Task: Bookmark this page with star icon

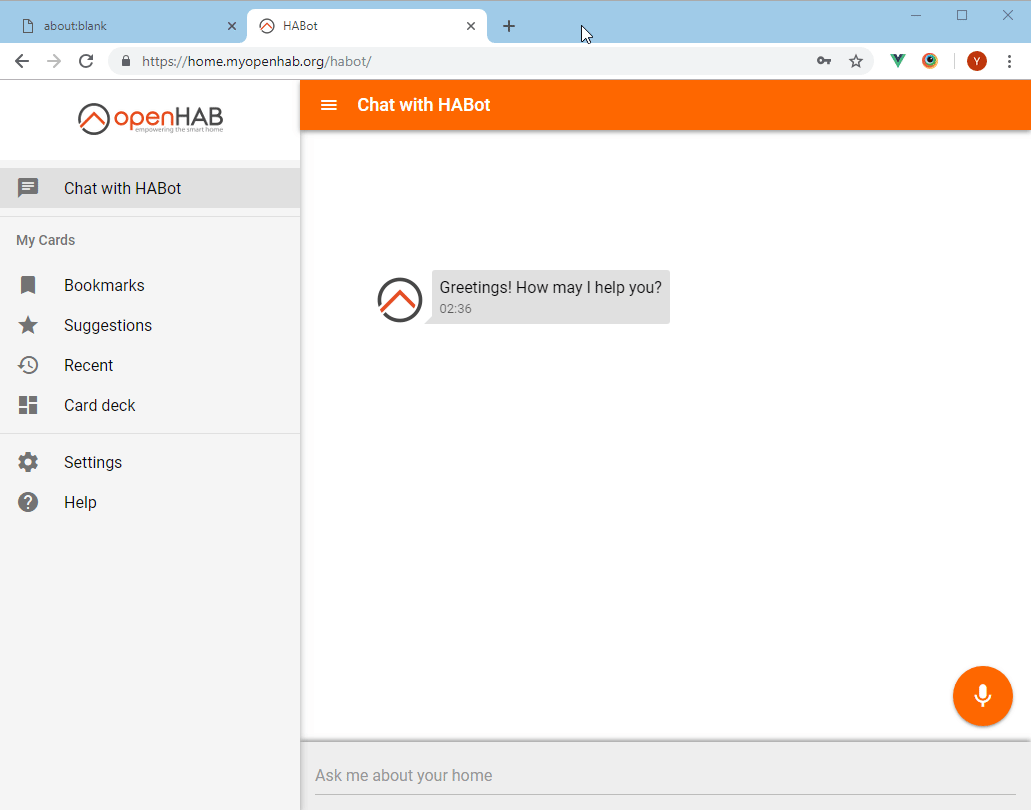Action: [856, 61]
